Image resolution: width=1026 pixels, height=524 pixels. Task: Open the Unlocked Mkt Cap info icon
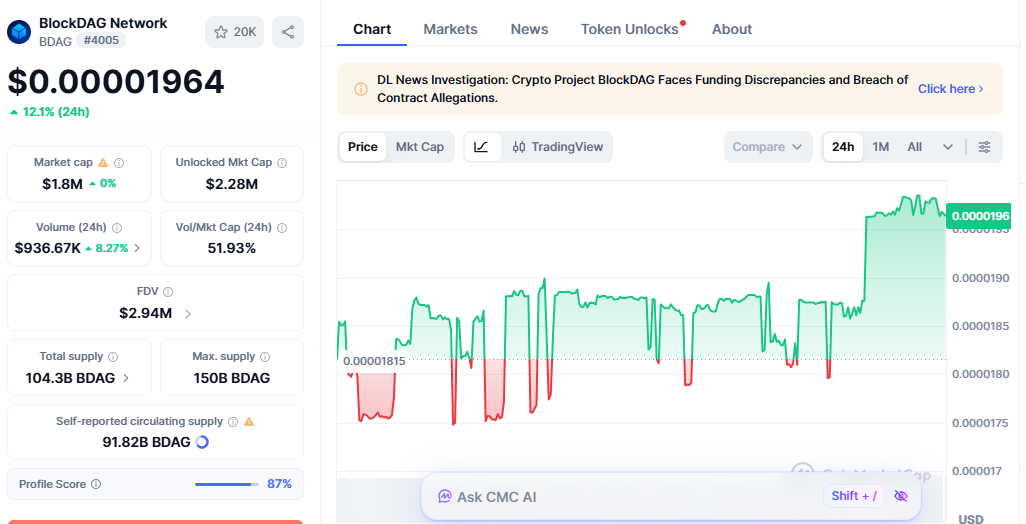(282, 163)
